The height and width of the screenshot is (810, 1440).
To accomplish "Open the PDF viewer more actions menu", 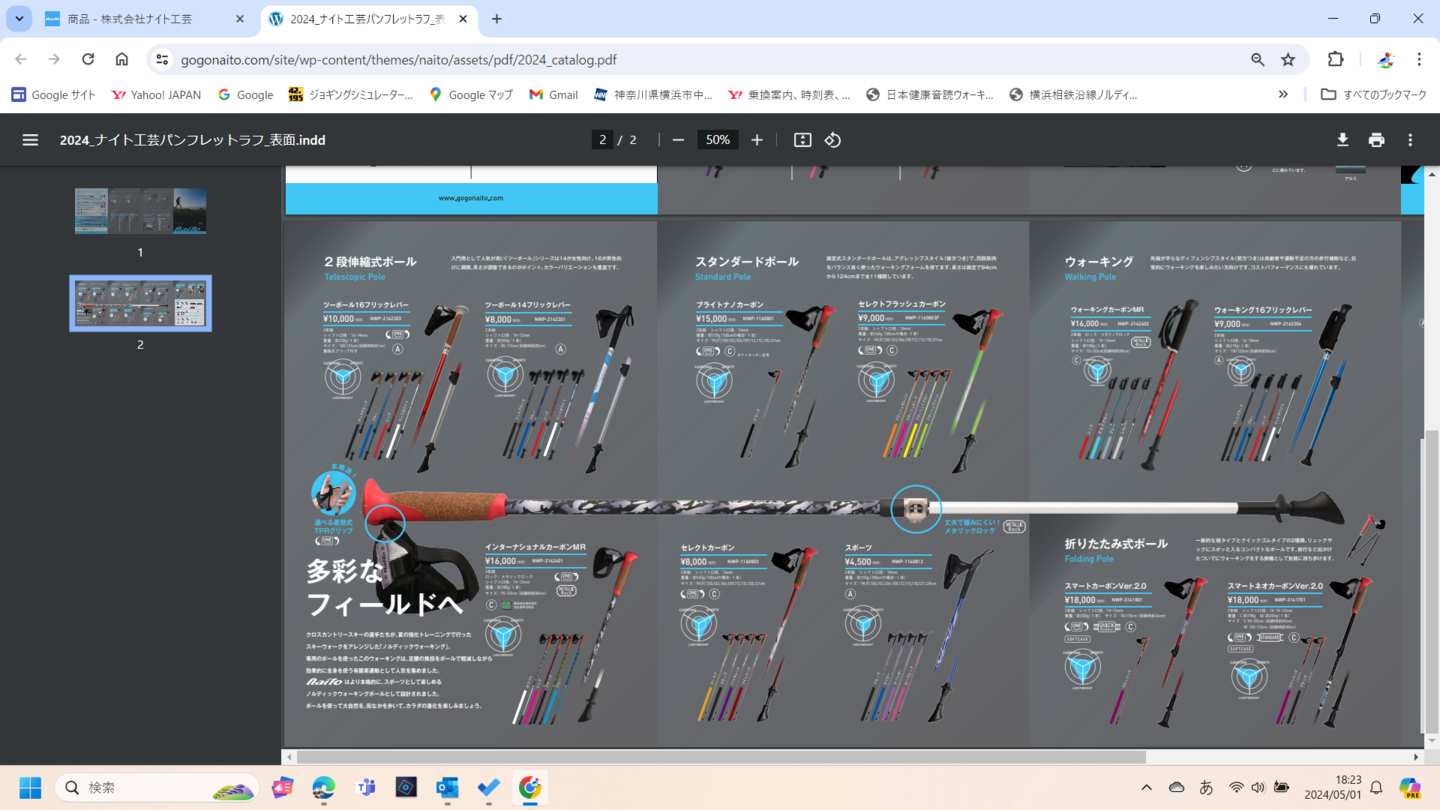I will tap(1410, 140).
